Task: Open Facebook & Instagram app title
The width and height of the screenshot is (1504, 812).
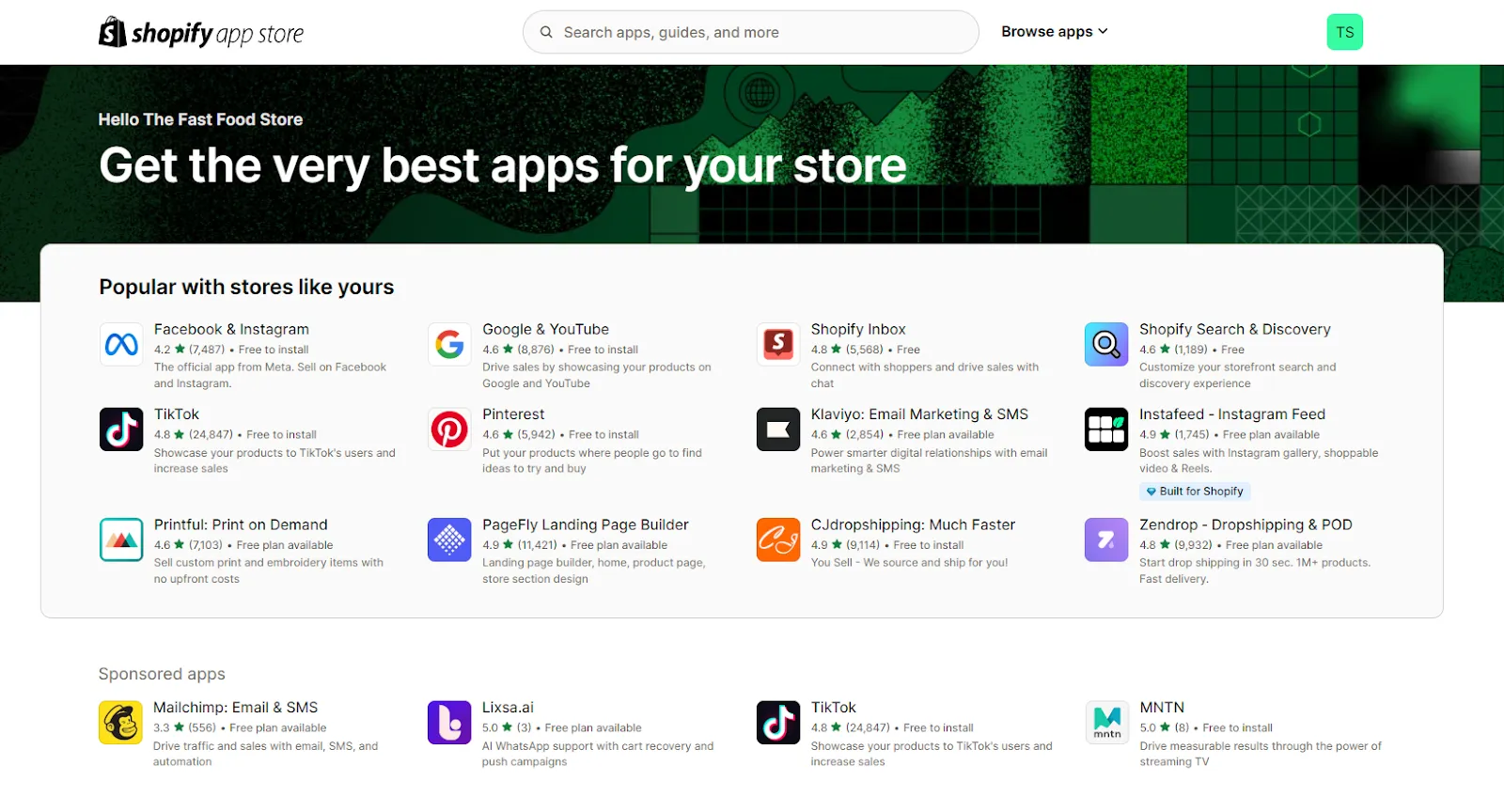Action: pyautogui.click(x=231, y=330)
